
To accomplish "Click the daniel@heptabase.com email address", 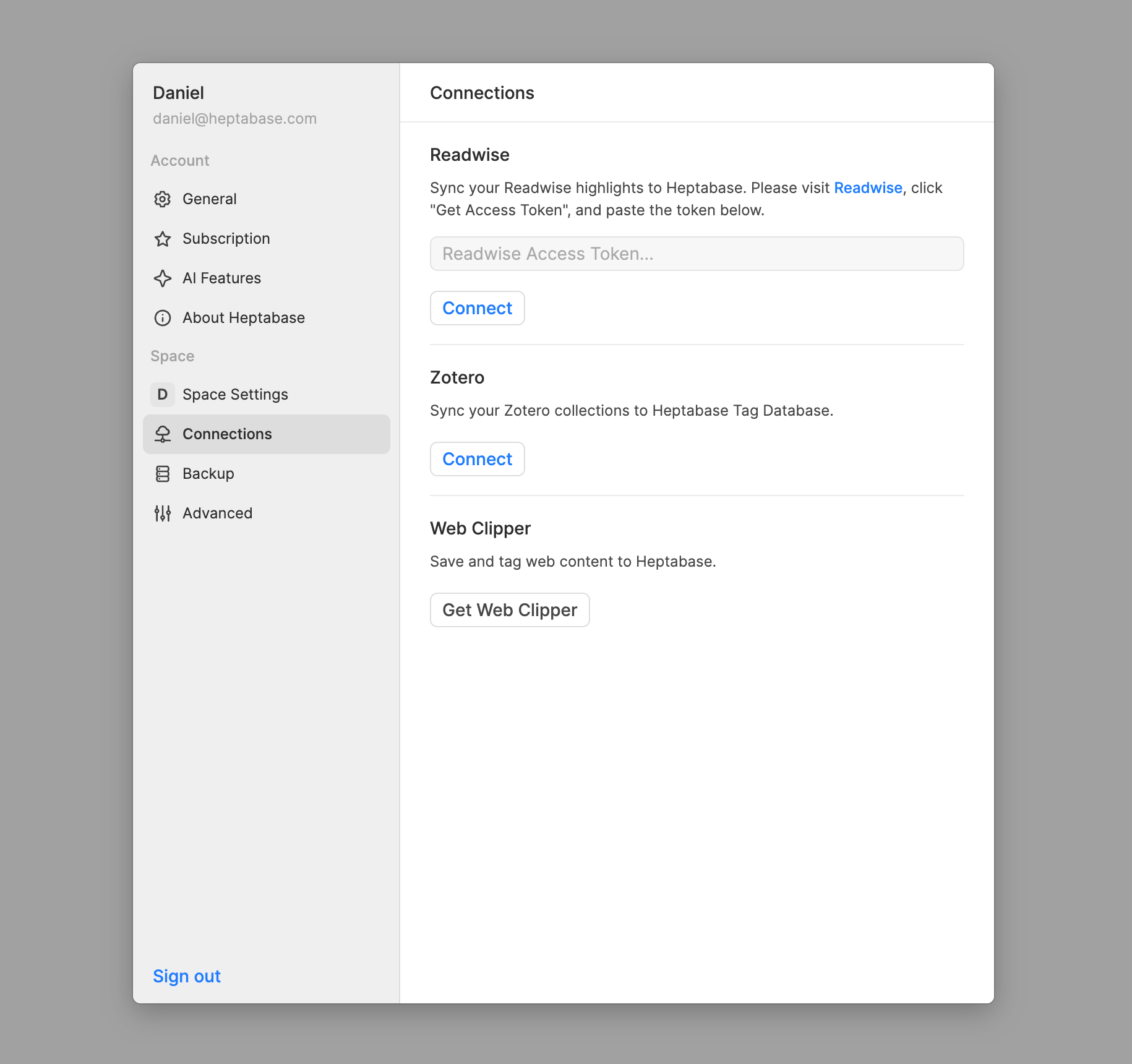I will (x=234, y=119).
